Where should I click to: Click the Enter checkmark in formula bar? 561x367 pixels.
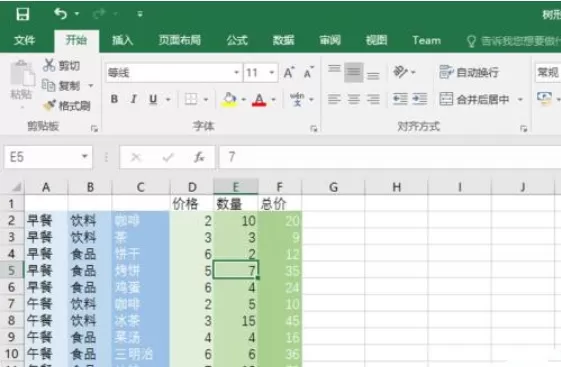coord(168,157)
